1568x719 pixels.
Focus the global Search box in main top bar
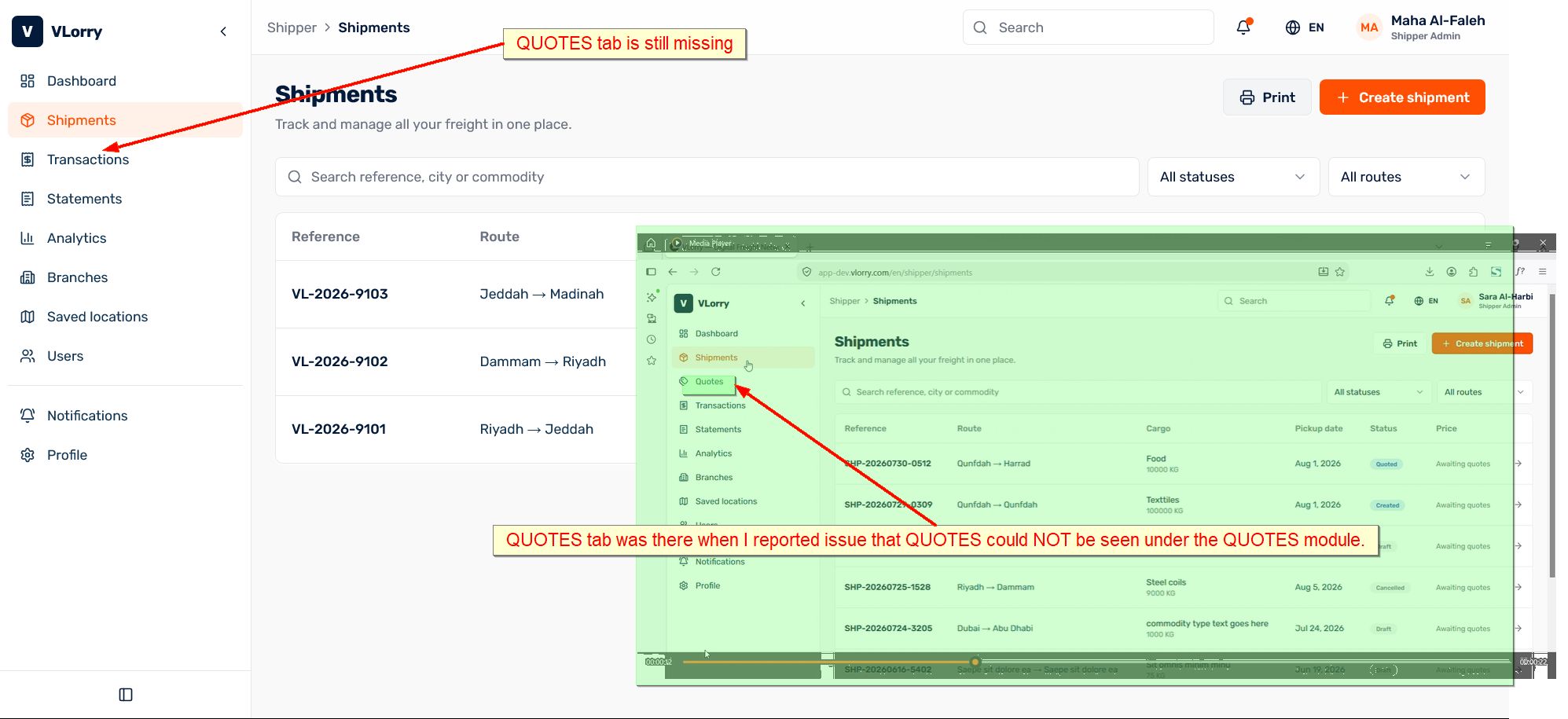tap(1088, 28)
